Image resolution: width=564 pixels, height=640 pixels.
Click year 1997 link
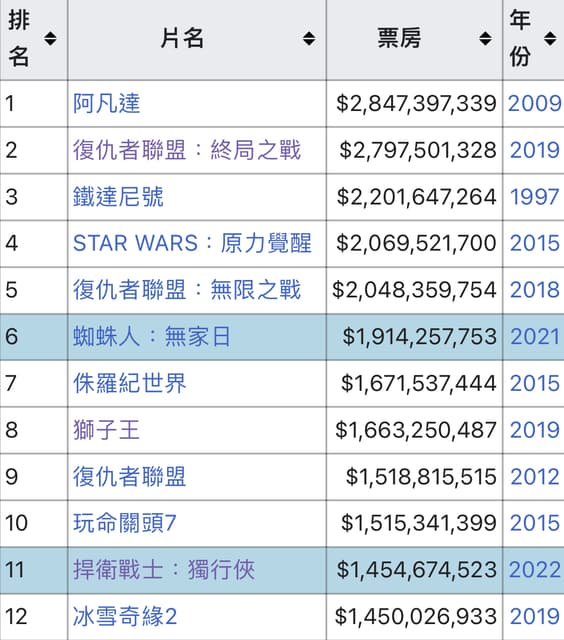coord(535,197)
